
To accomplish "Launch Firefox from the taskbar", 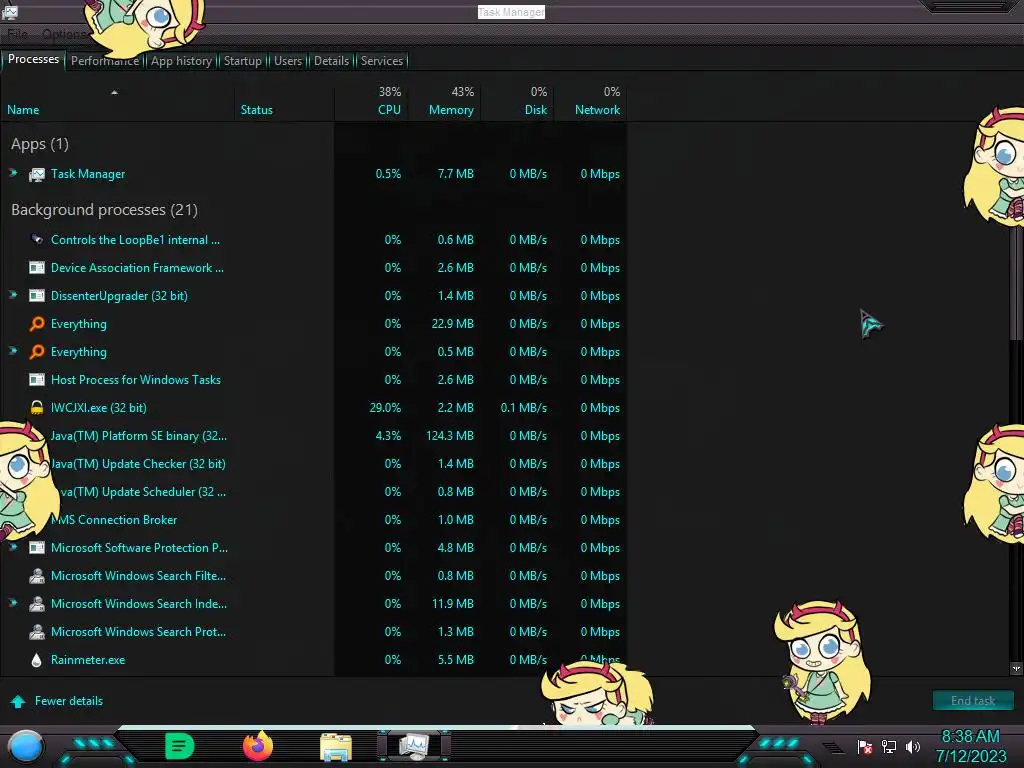I will (x=258, y=746).
